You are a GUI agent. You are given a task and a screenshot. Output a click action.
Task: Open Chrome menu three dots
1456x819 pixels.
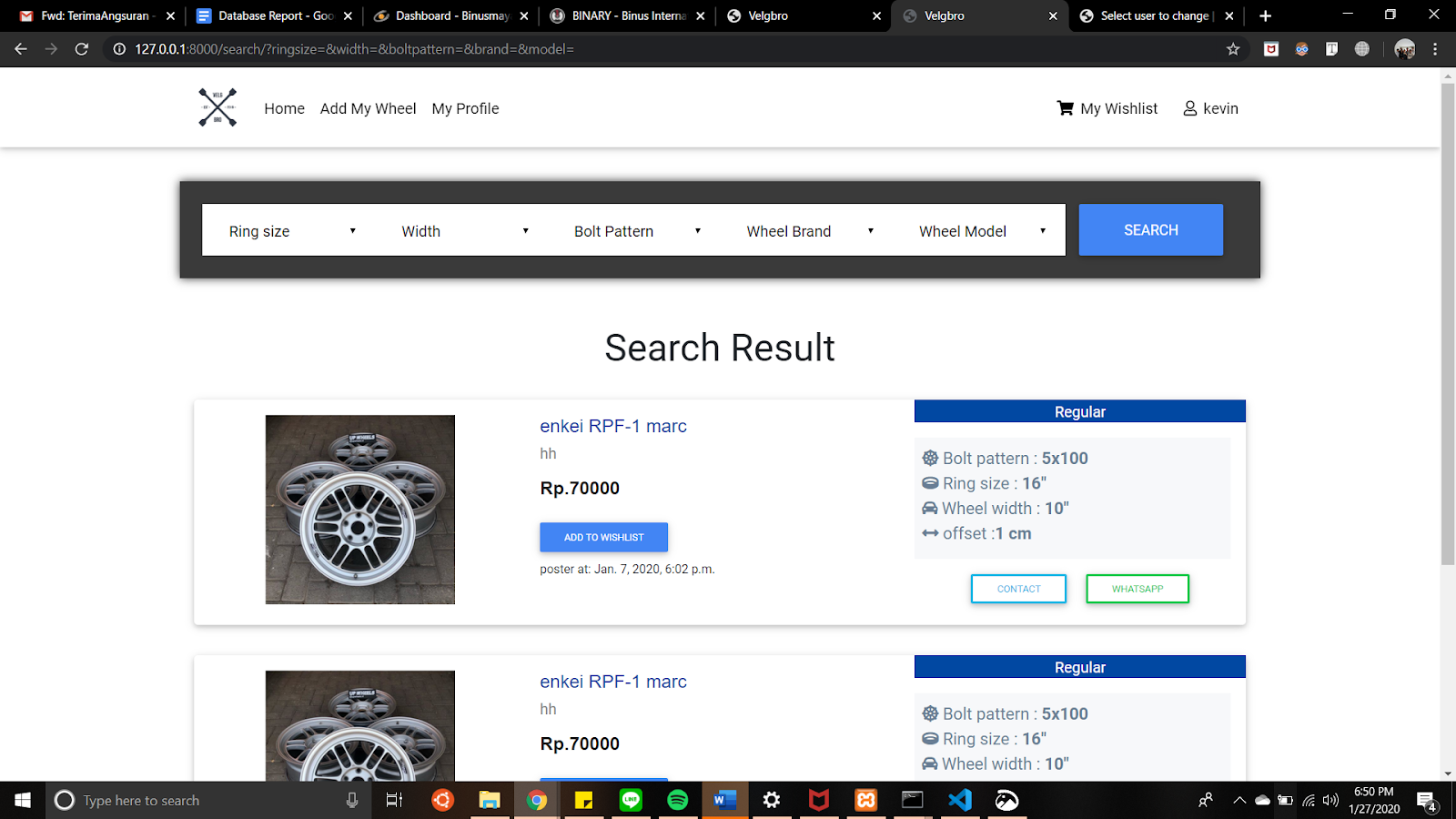tap(1435, 49)
